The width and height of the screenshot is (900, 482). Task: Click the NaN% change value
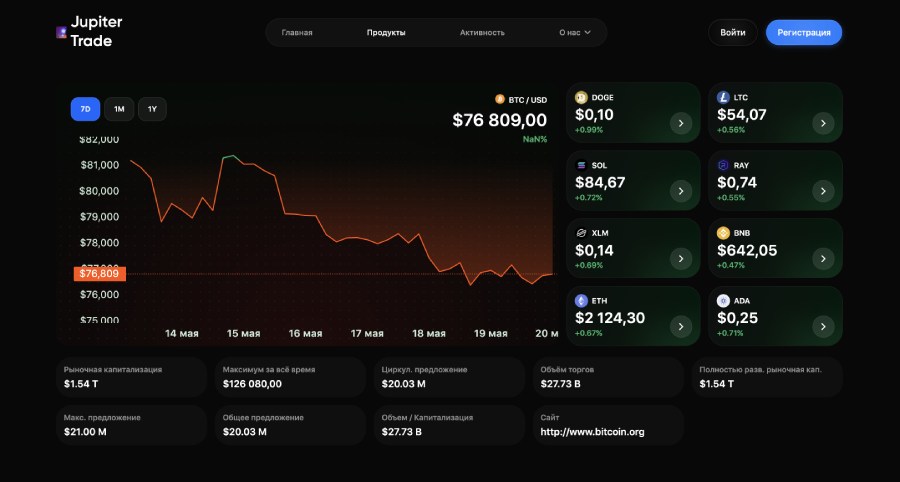tap(535, 139)
